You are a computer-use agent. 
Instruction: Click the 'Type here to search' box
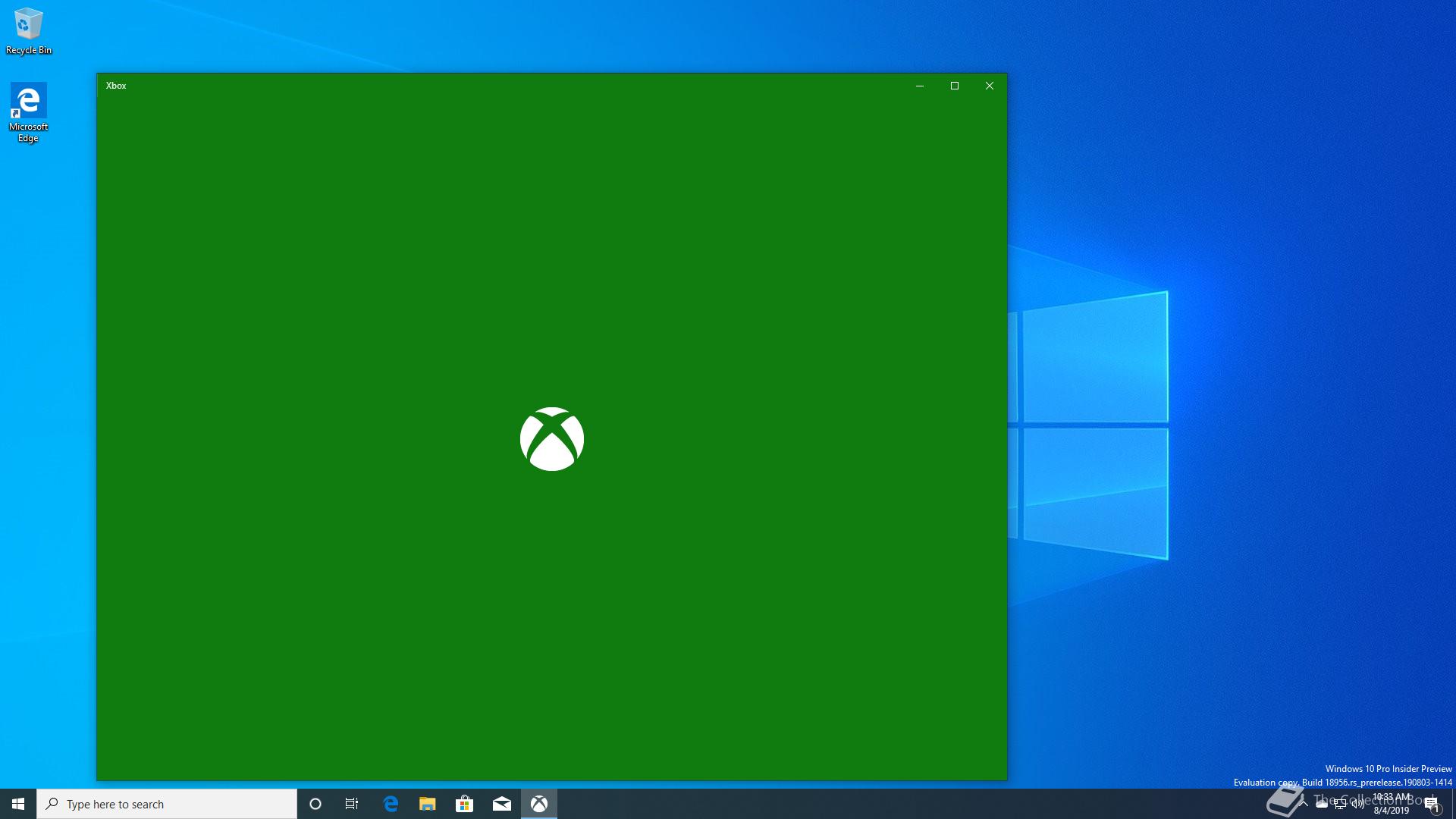pyautogui.click(x=167, y=804)
